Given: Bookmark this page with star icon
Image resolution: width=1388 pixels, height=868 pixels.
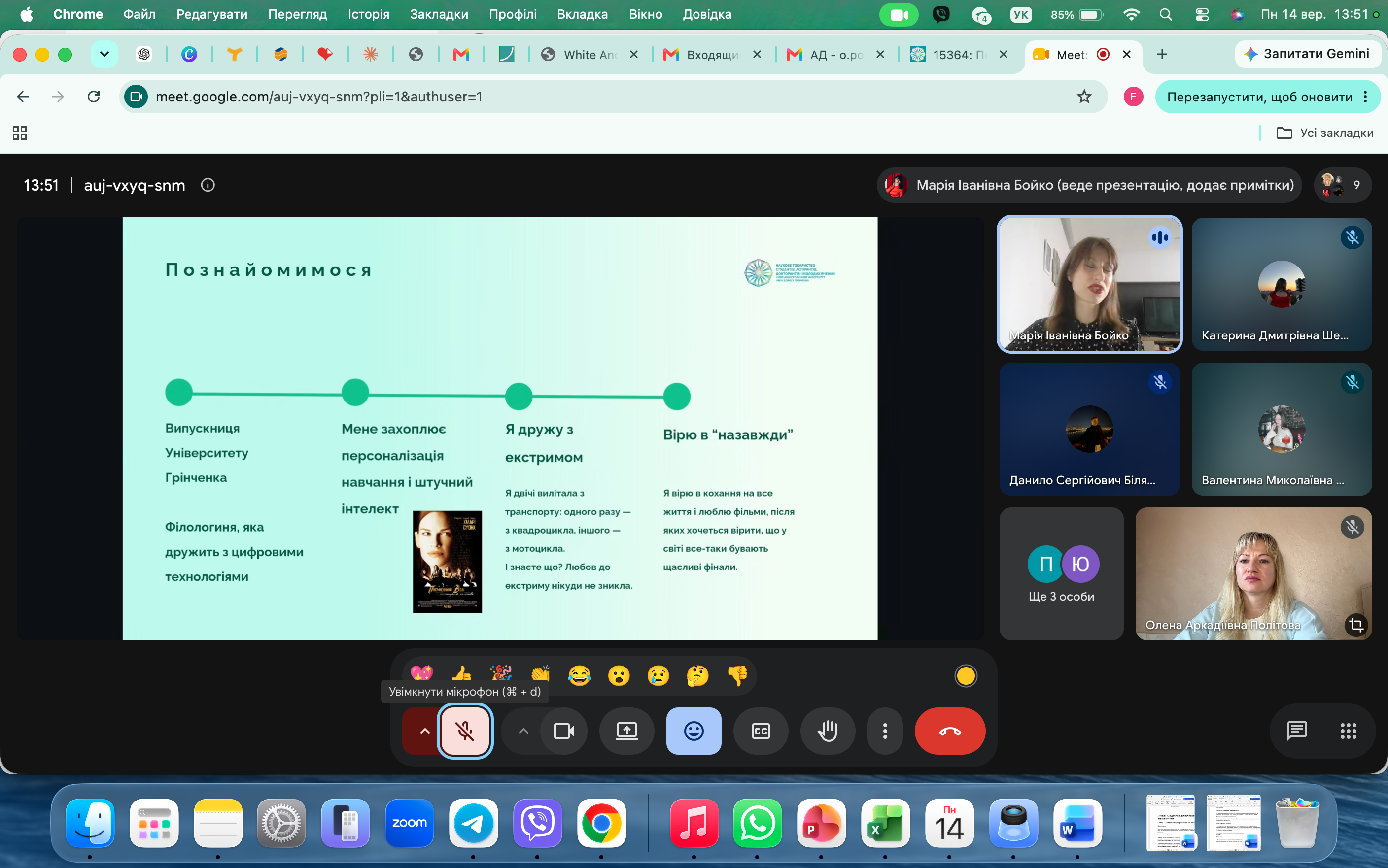Looking at the screenshot, I should (1084, 97).
